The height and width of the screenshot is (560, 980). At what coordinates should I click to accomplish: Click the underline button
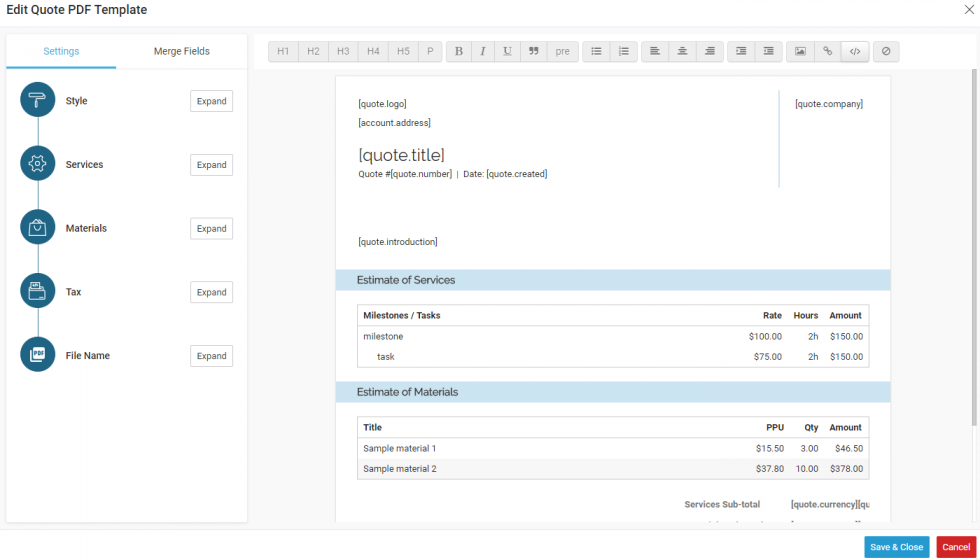[508, 51]
